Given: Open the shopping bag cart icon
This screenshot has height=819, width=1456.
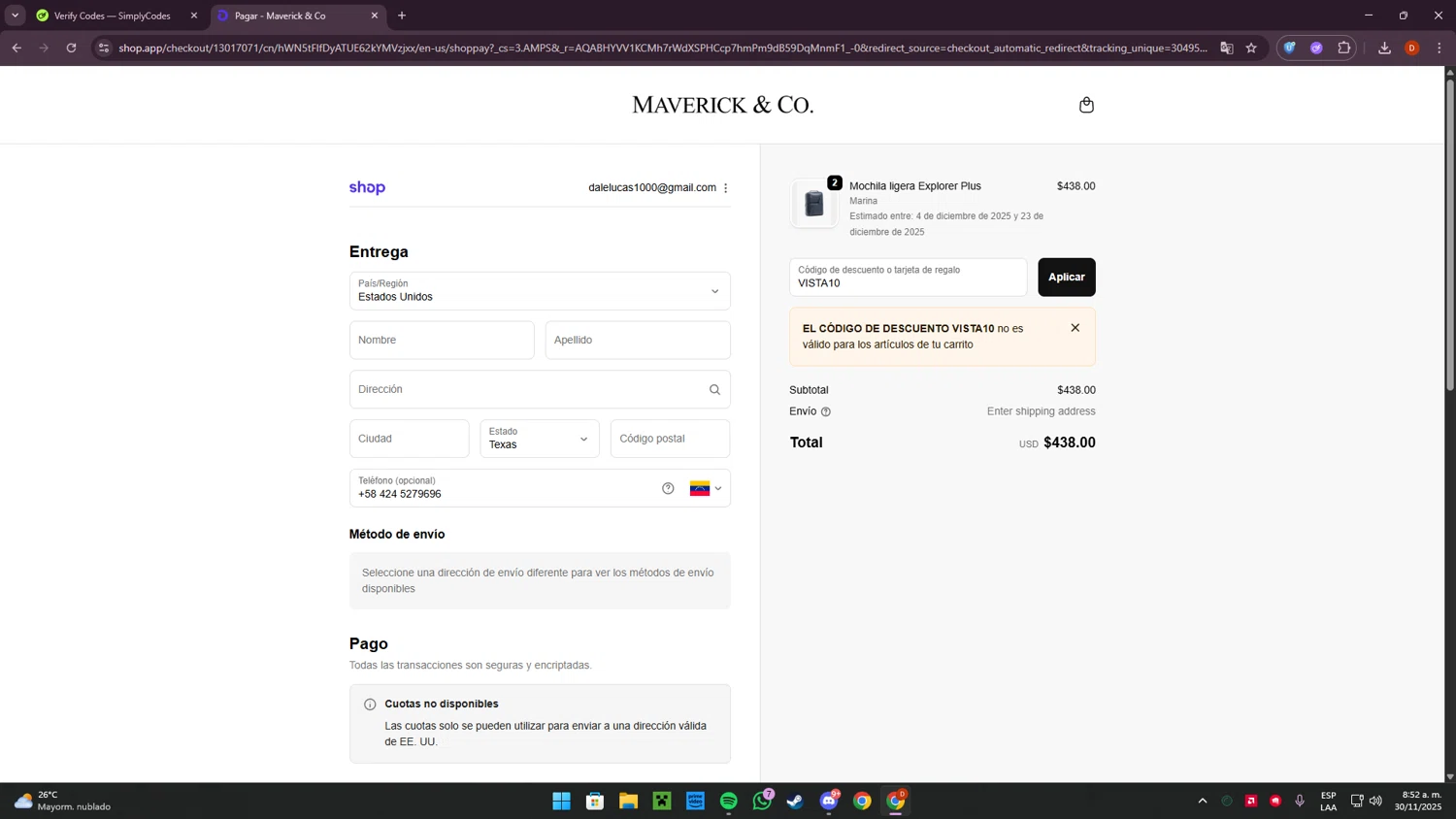Looking at the screenshot, I should click(1086, 105).
